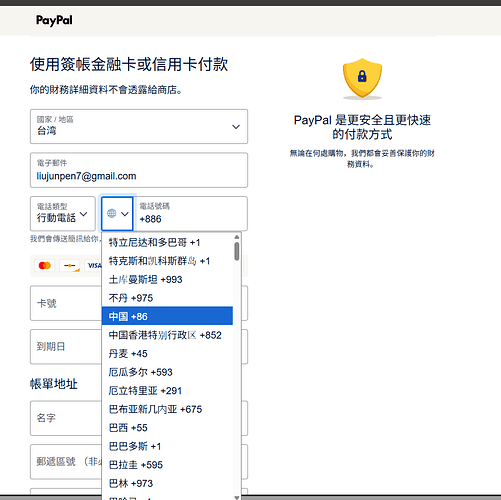Viewport: 501px width, 500px height.
Task: Click the PayPal logo
Action: point(54,20)
